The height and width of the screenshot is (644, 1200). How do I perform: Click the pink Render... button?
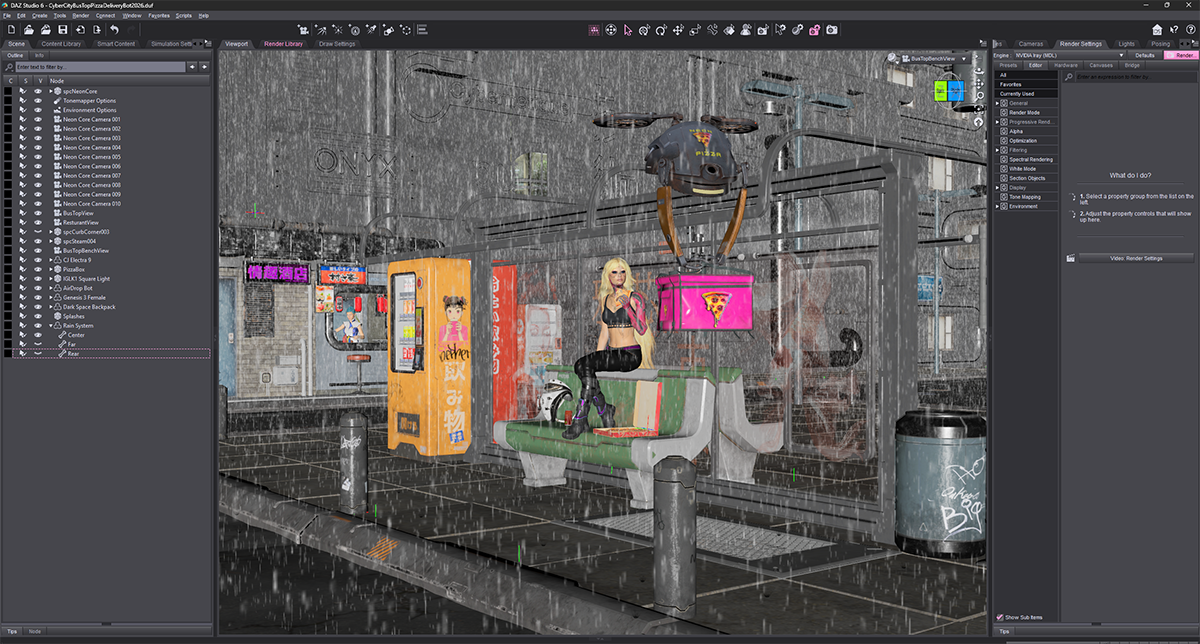(1180, 55)
